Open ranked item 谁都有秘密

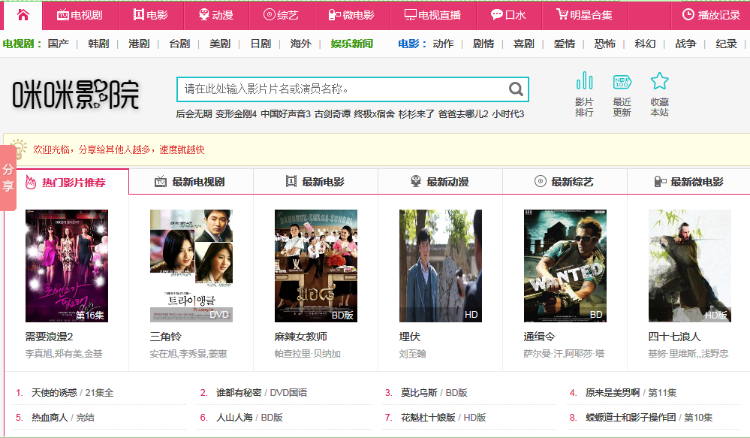[x=239, y=393]
